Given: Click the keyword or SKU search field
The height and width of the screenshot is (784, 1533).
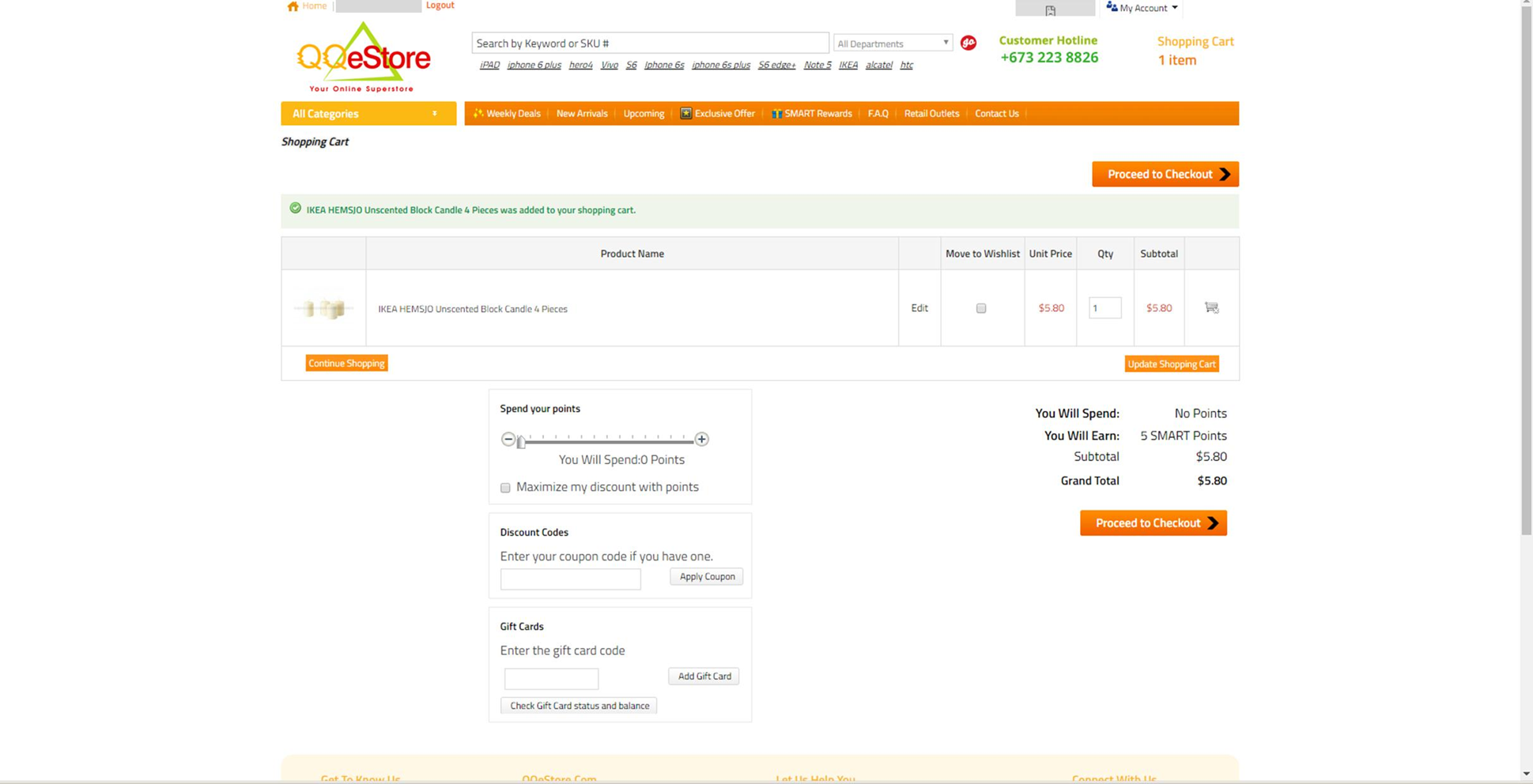Looking at the screenshot, I should tap(650, 43).
